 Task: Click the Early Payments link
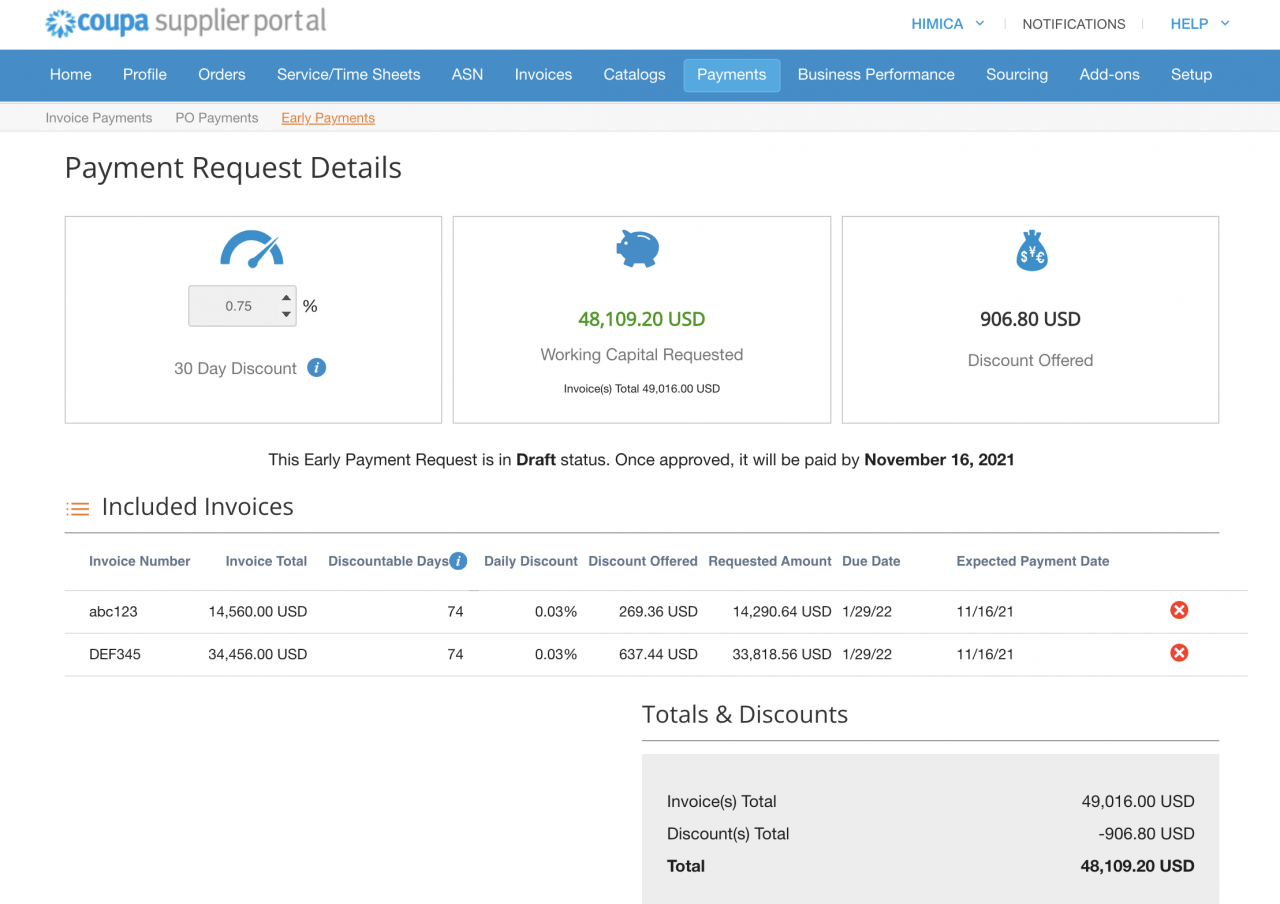327,117
